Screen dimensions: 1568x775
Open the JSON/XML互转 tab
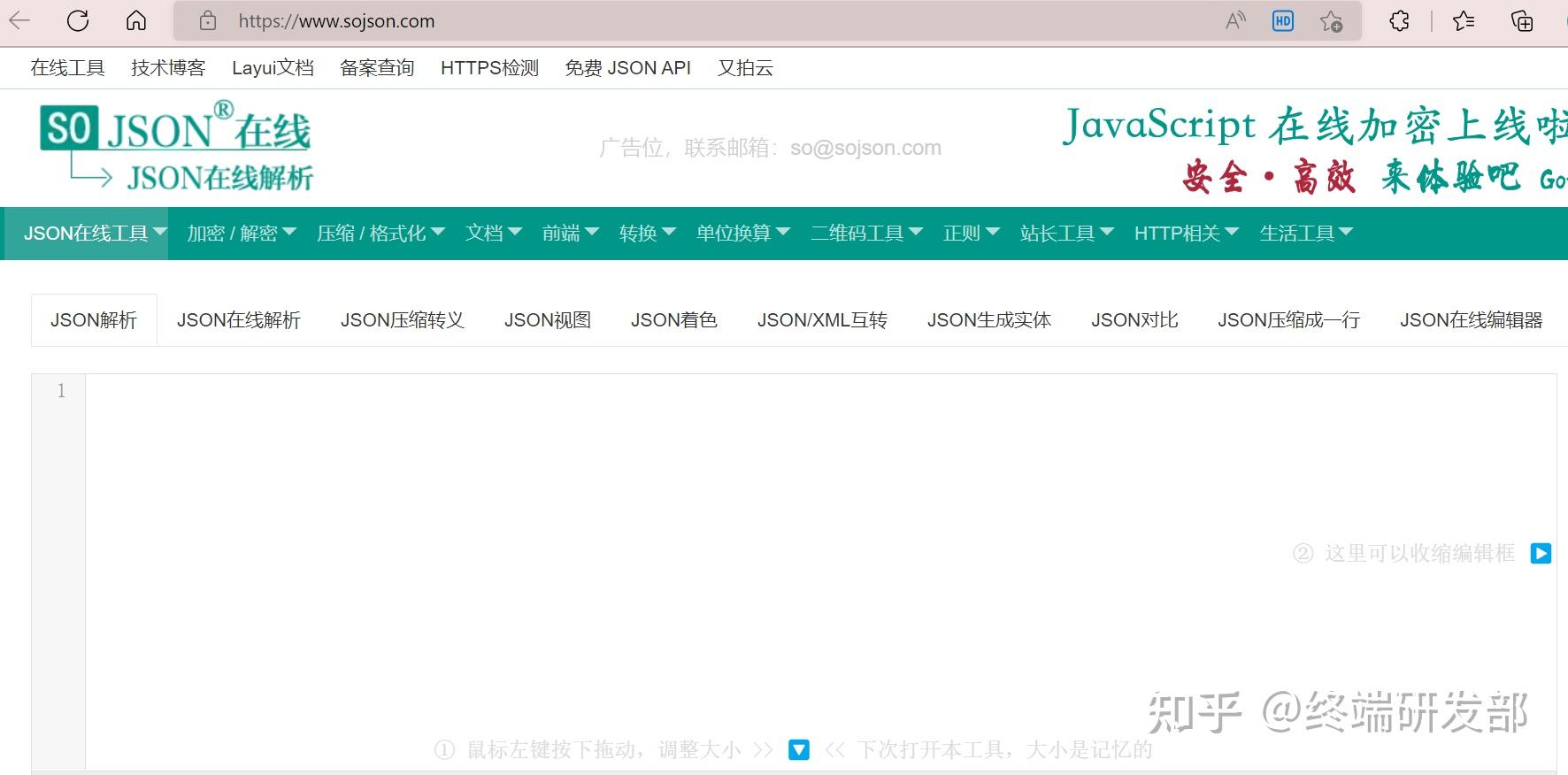[822, 320]
